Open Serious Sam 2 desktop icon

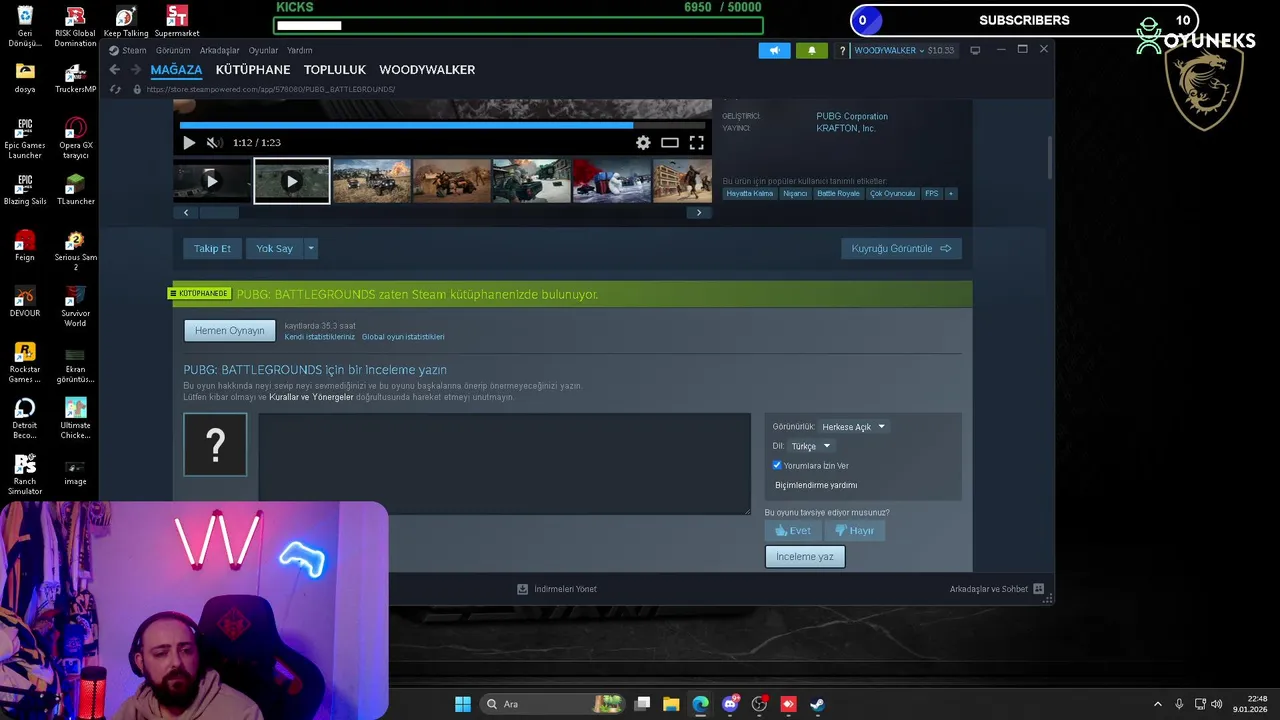(x=75, y=250)
